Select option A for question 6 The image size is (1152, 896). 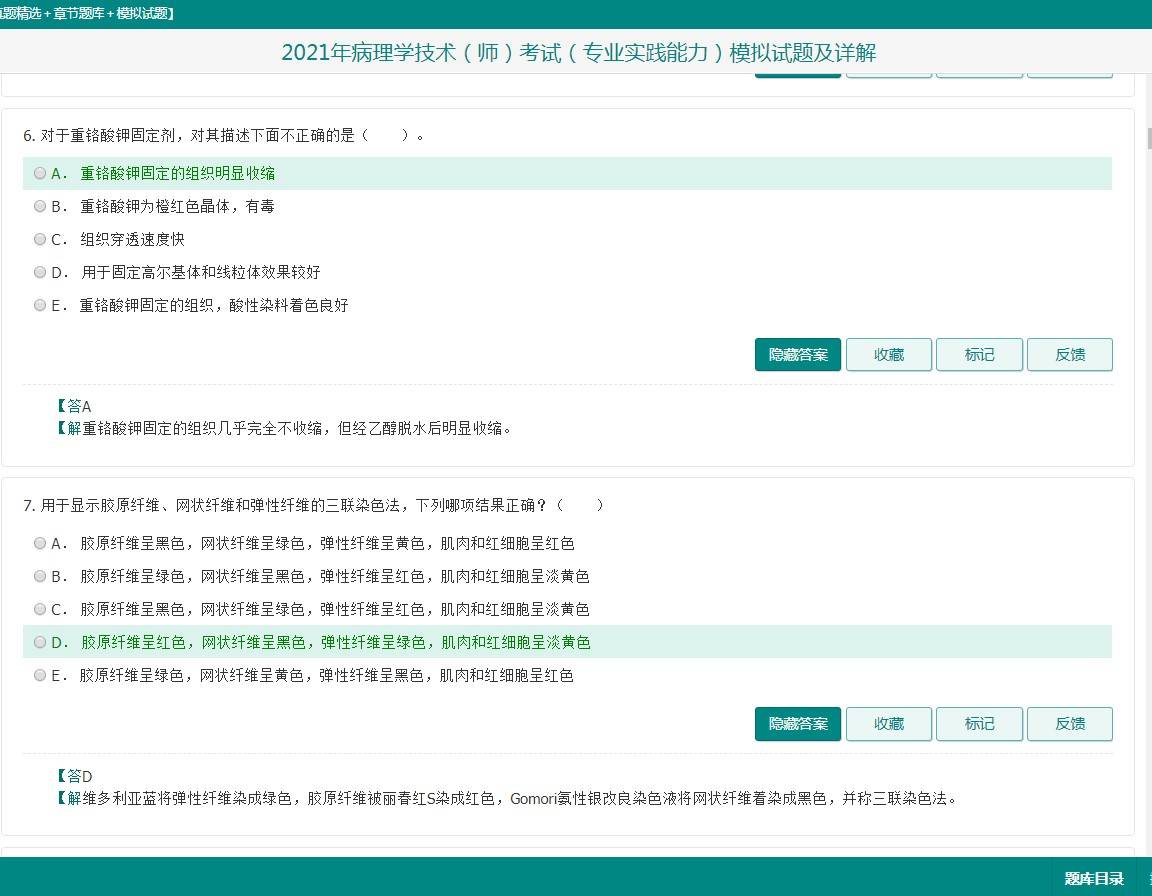(x=40, y=173)
